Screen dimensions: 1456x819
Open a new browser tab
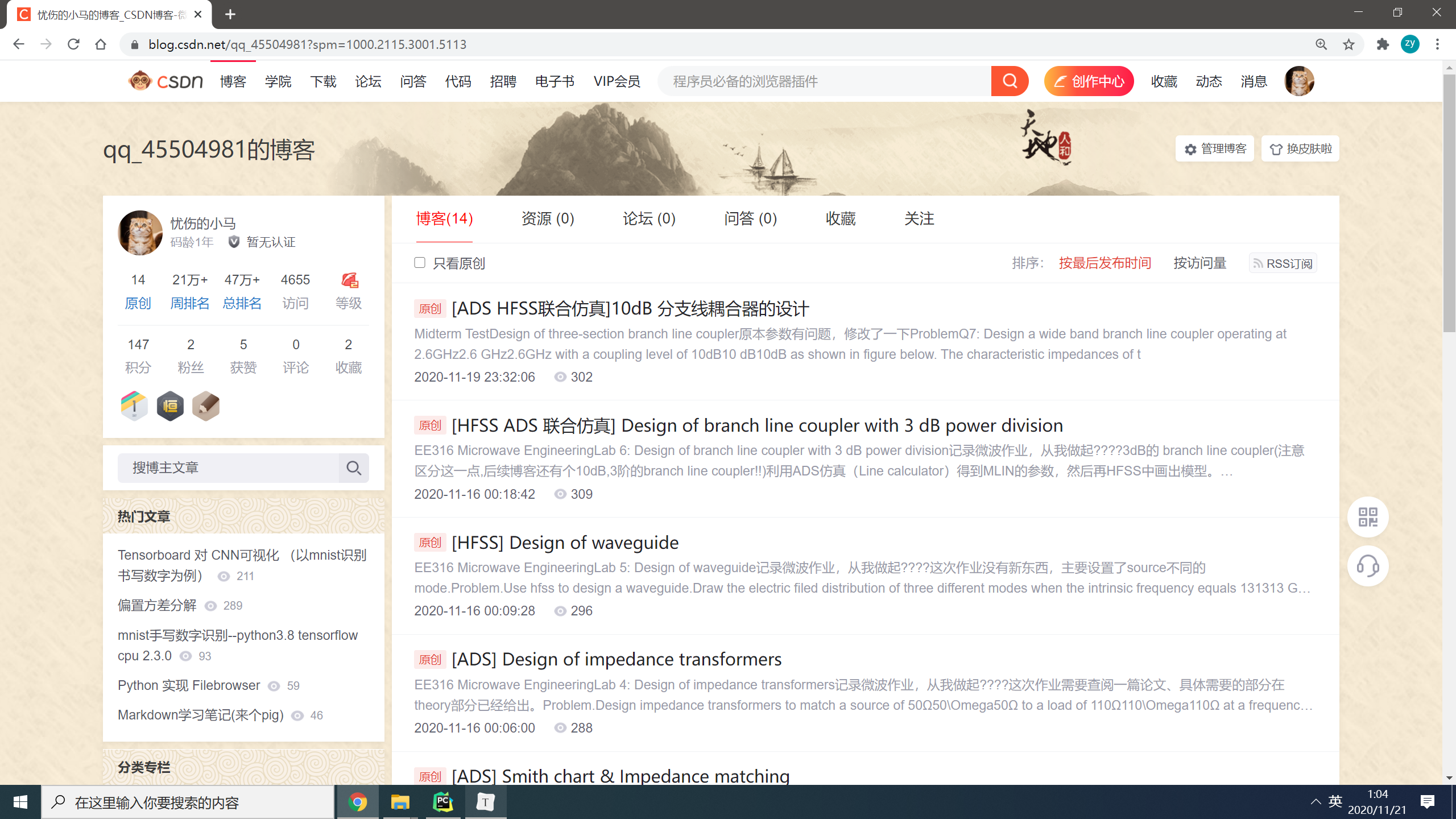tap(230, 14)
